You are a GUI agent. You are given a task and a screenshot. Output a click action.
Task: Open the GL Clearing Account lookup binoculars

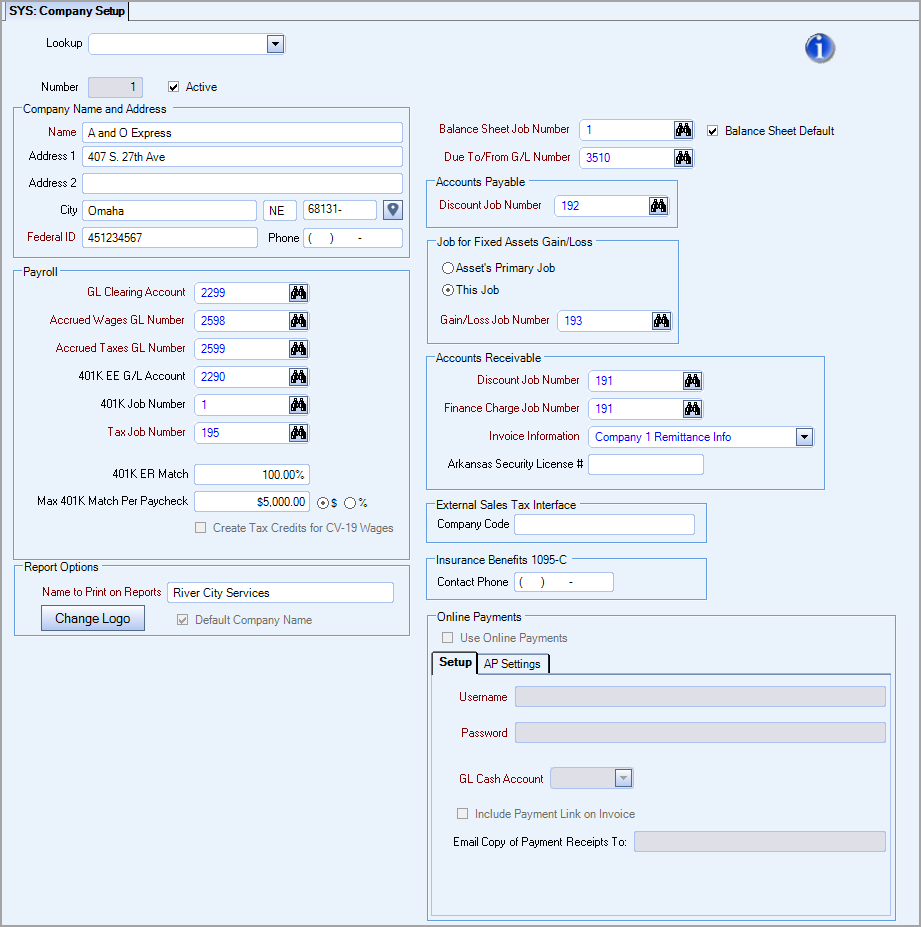pyautogui.click(x=295, y=292)
